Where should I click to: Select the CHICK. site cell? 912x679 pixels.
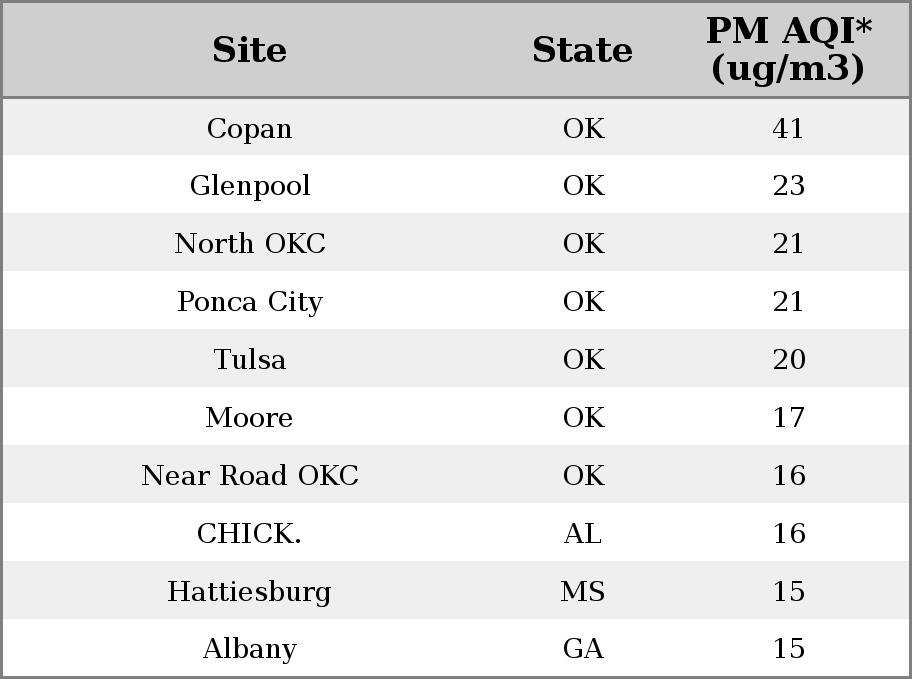(x=250, y=534)
